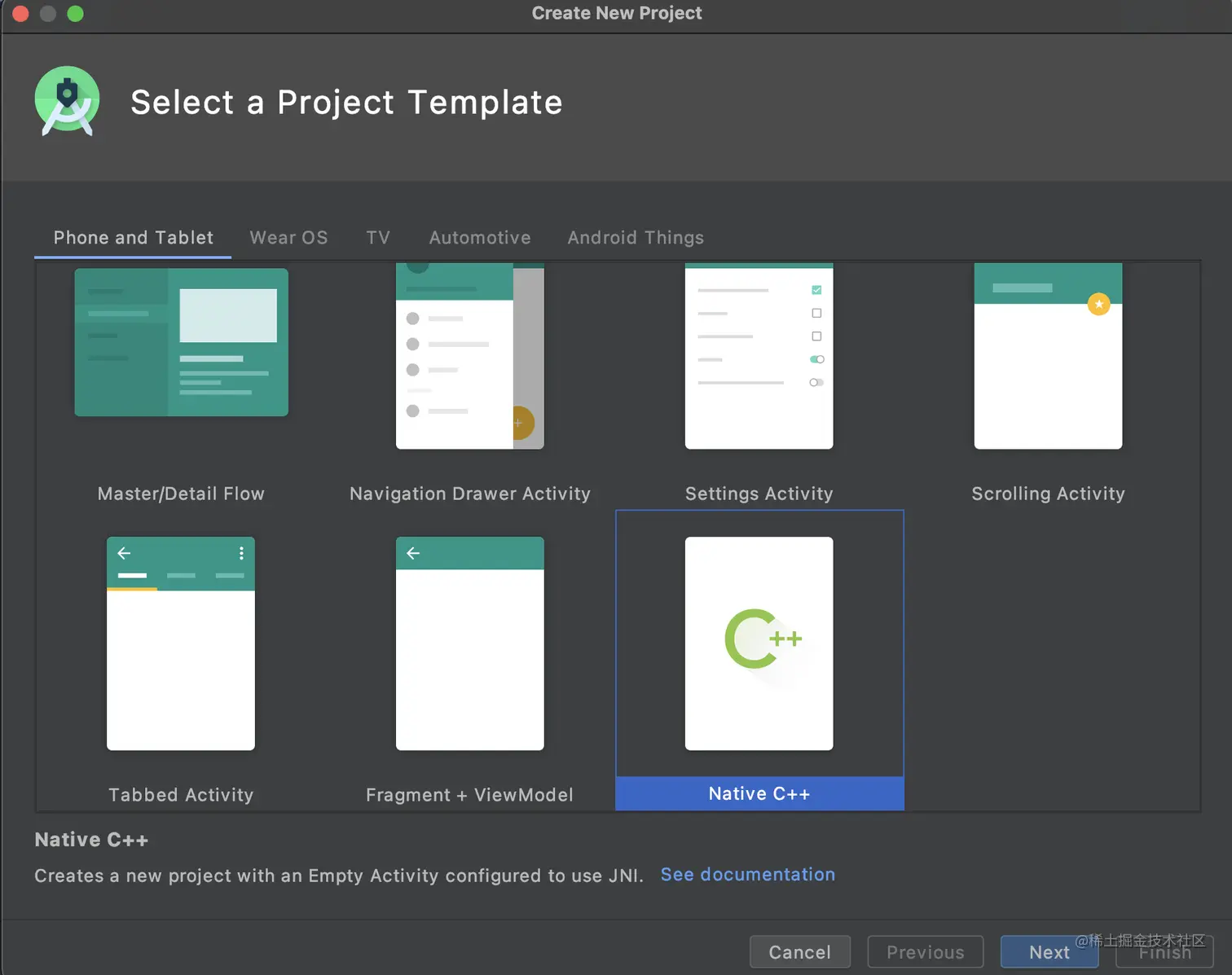The width and height of the screenshot is (1232, 975).
Task: Switch to the Wear OS tab
Action: click(x=288, y=238)
